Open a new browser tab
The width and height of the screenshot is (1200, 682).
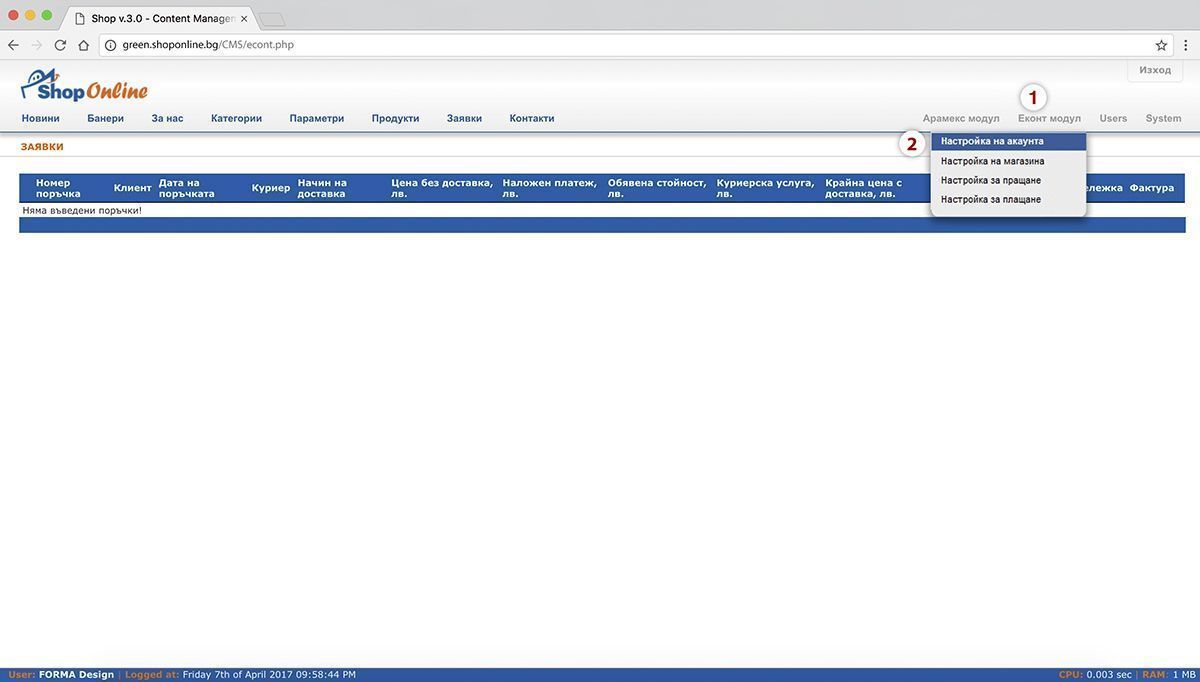(272, 19)
